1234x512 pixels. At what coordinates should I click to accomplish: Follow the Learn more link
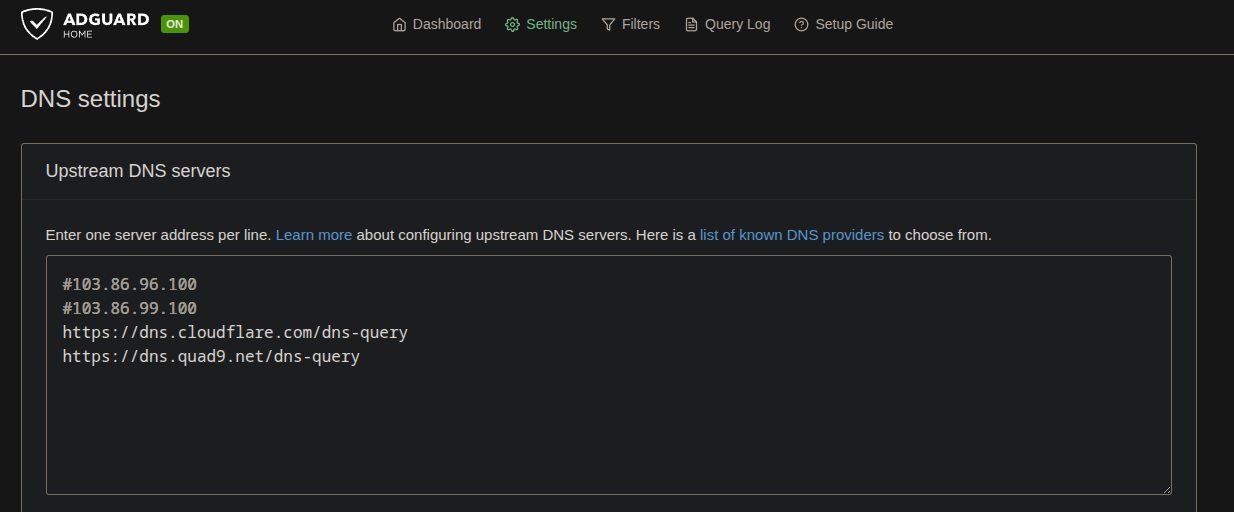point(314,235)
